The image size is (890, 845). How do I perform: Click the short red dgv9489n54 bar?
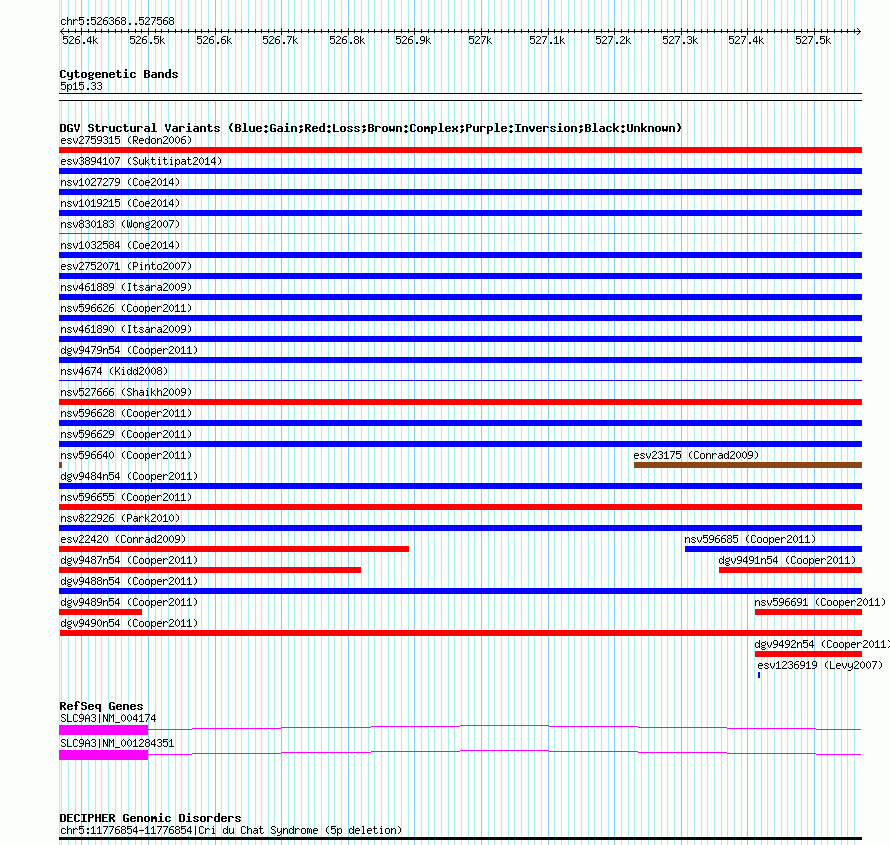pos(100,612)
